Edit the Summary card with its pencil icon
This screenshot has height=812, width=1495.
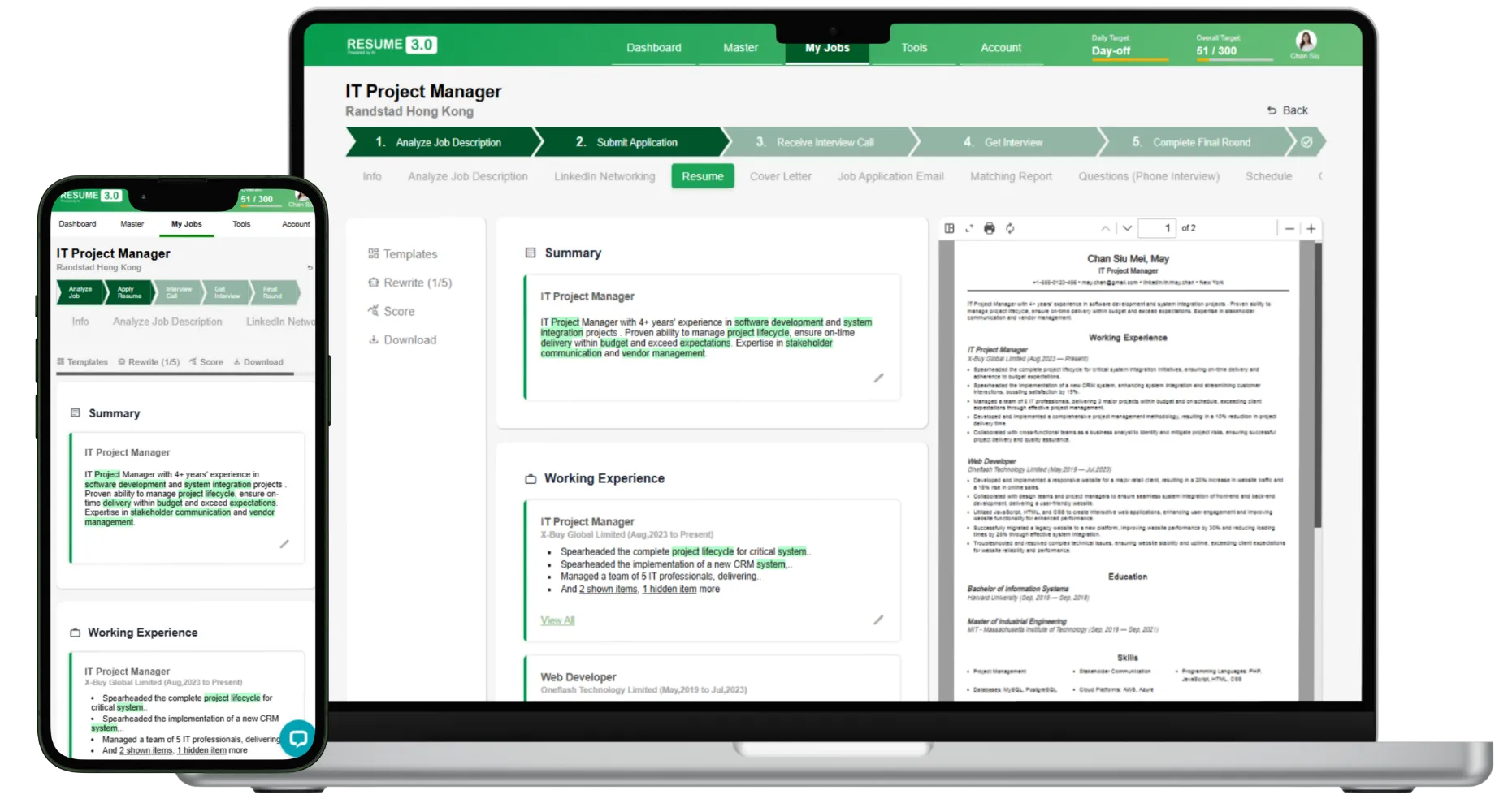878,378
